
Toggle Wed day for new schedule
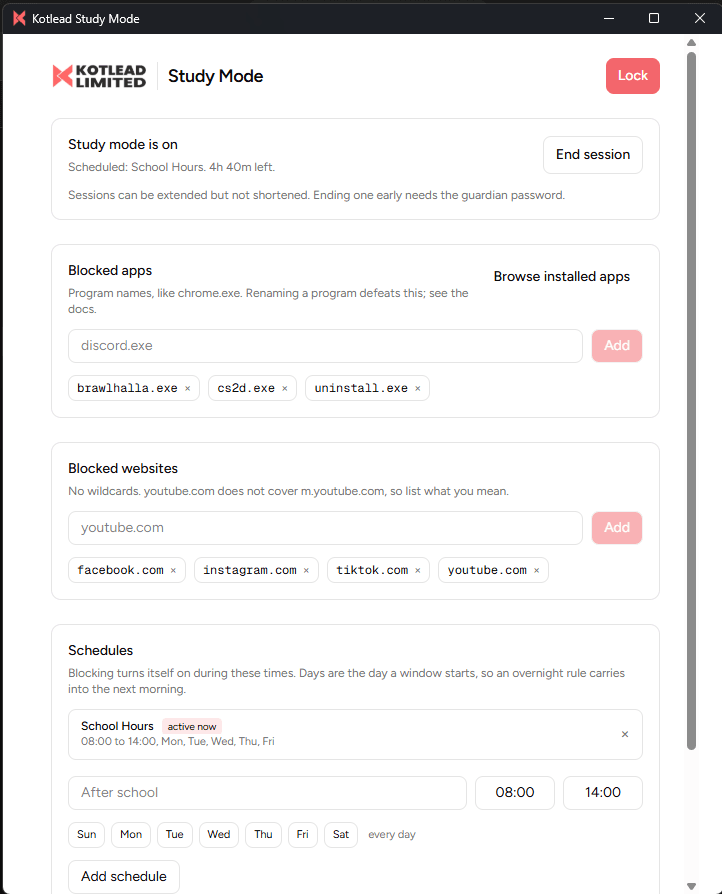click(219, 835)
